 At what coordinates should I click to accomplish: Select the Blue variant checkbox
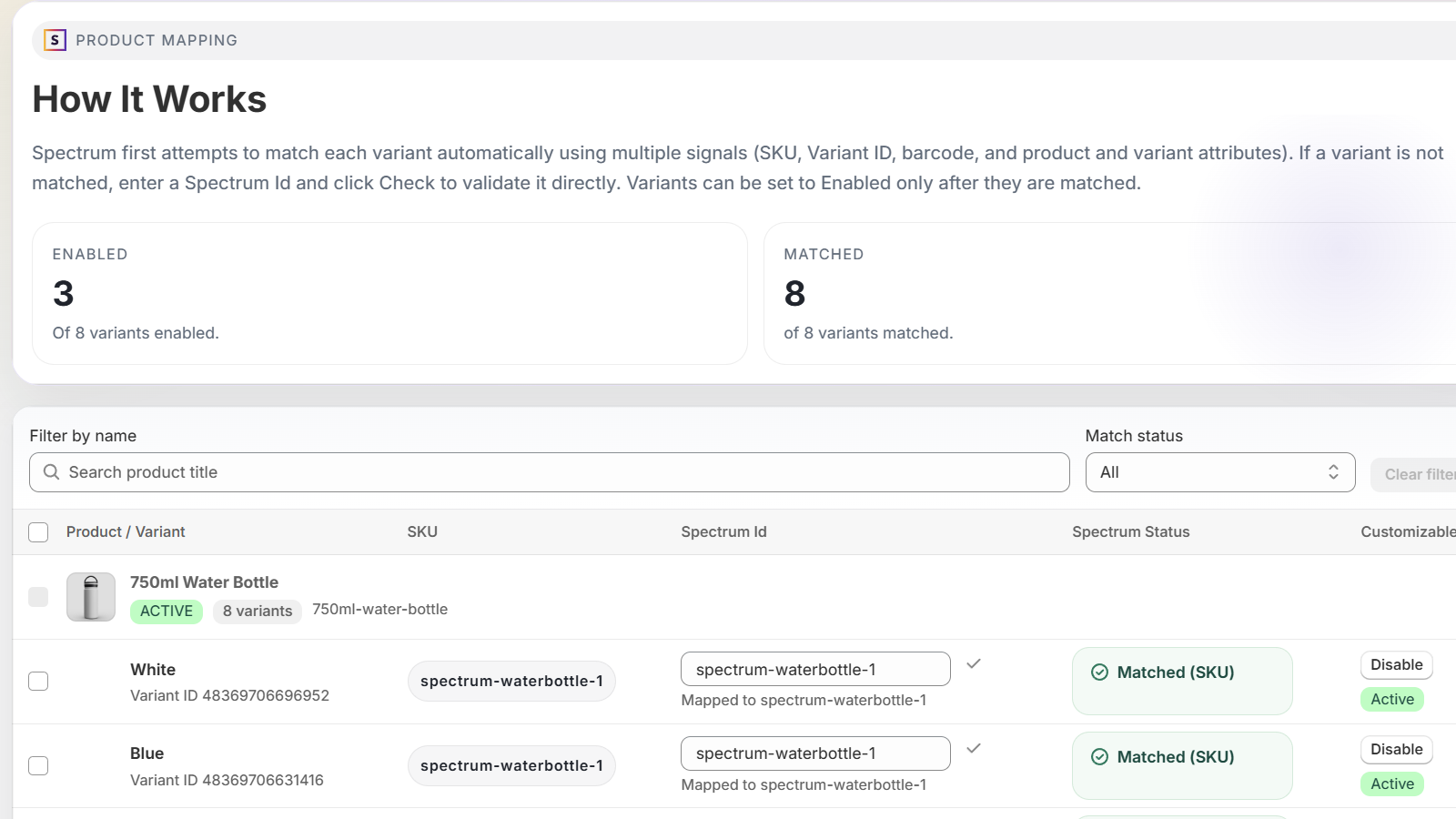[38, 766]
